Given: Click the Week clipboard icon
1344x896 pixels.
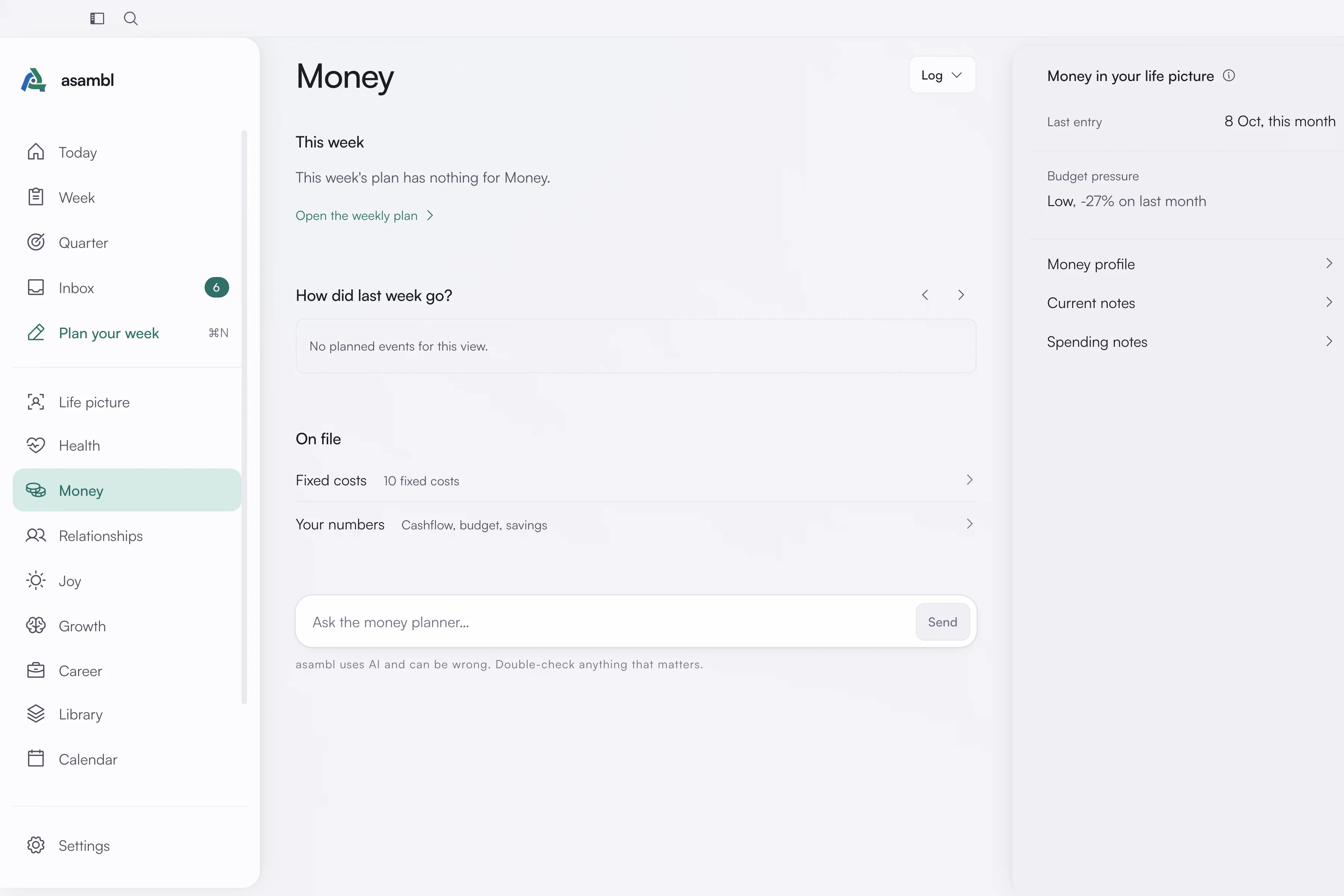Looking at the screenshot, I should tap(36, 197).
